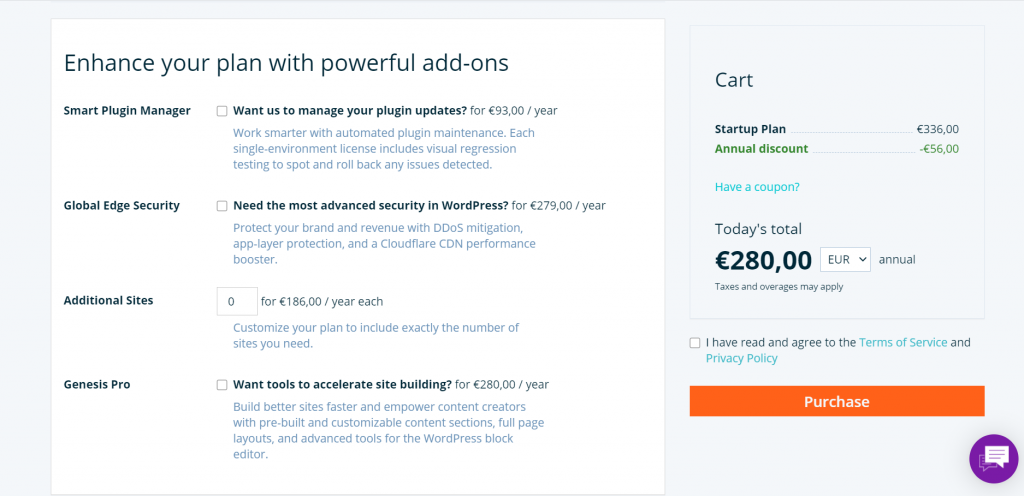Click the Additional Sites quantity field
The image size is (1024, 496).
click(237, 302)
